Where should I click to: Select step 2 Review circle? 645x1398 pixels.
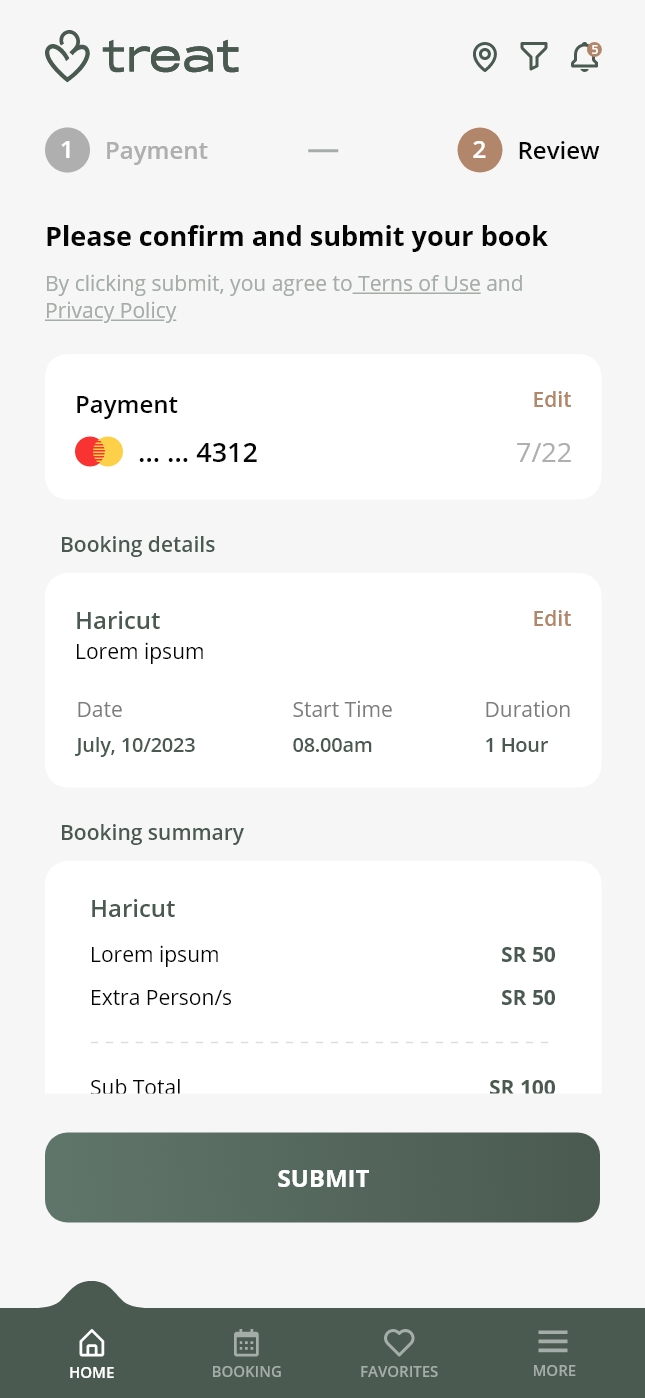[479, 151]
